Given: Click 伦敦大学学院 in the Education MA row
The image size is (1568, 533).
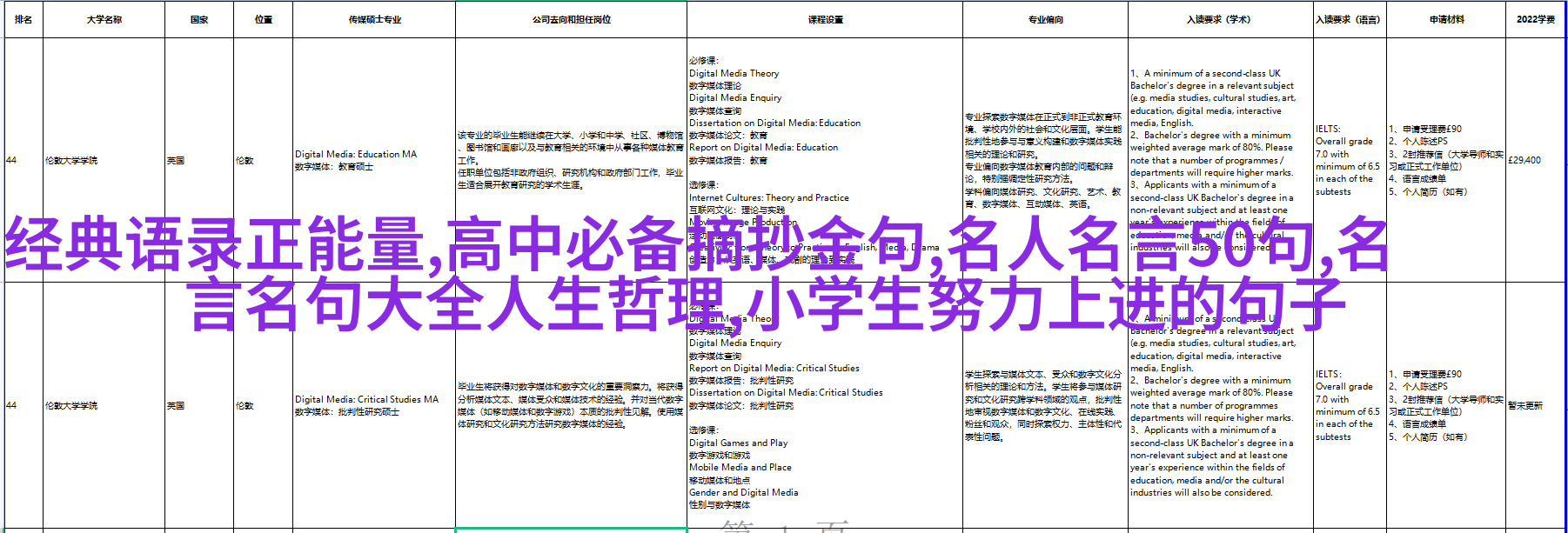Looking at the screenshot, I should pos(104,160).
